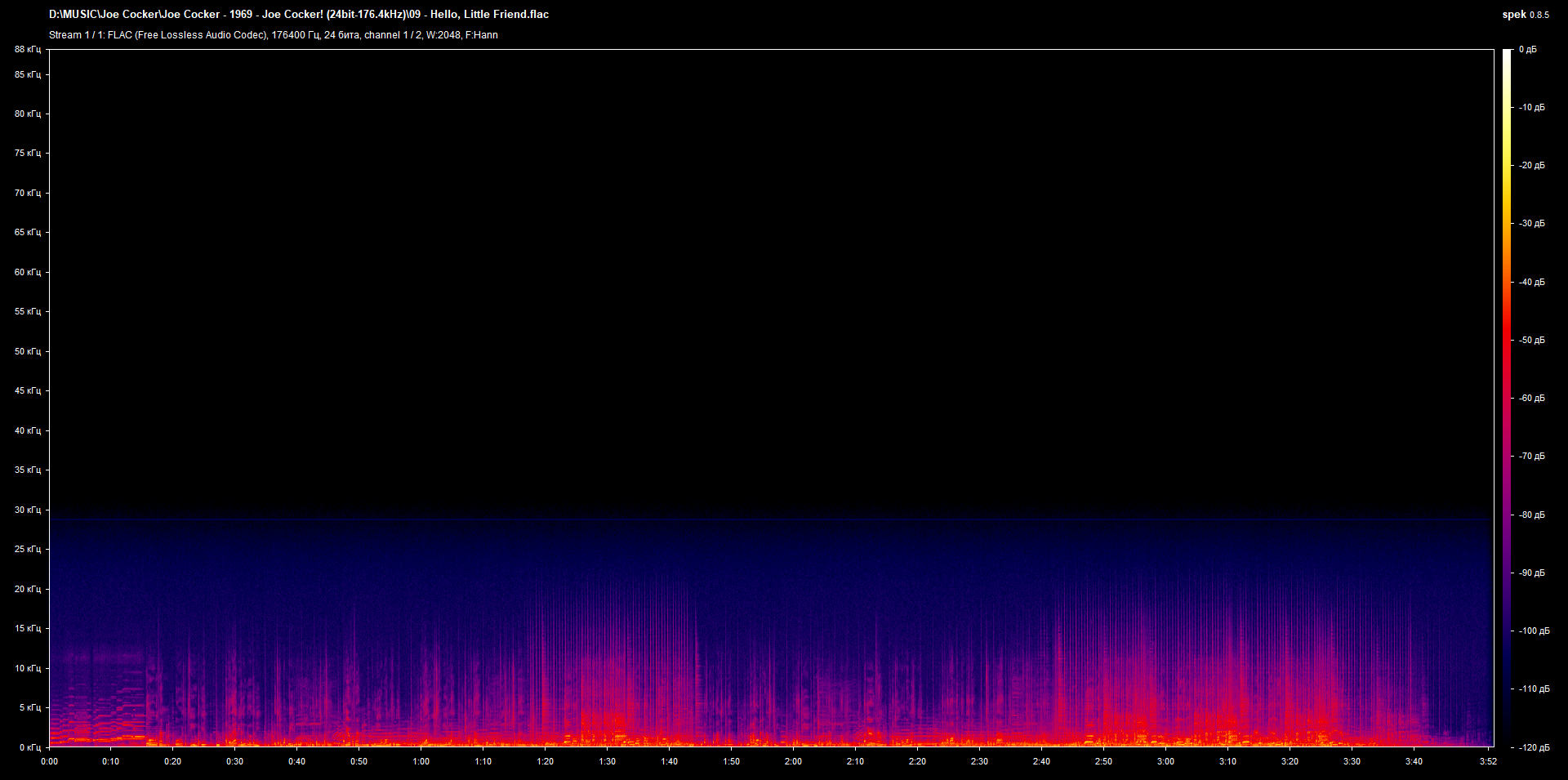The width and height of the screenshot is (1568, 780).
Task: Click the "60 кГц" frequency axis label
Action: [x=28, y=272]
